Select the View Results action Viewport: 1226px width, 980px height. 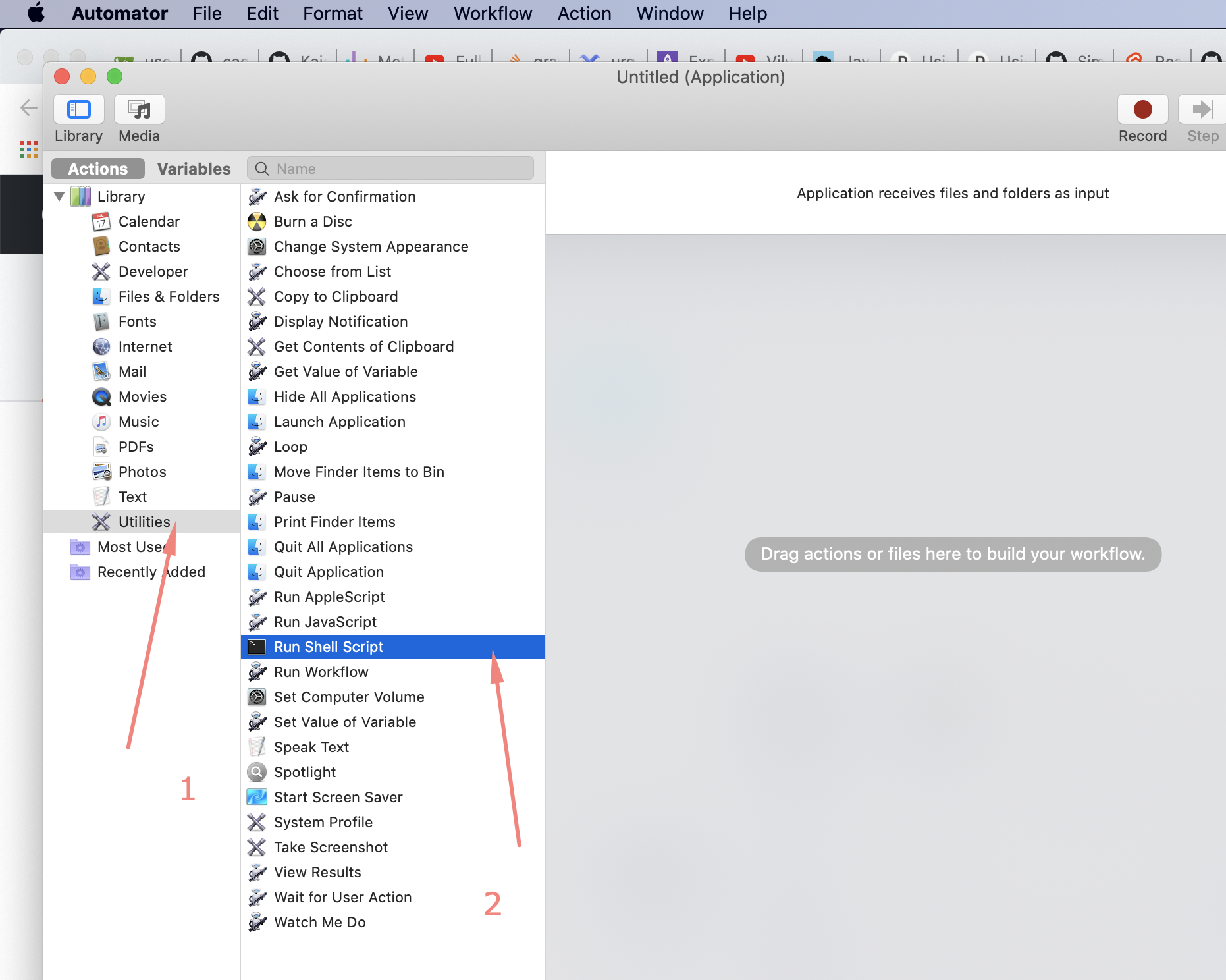point(393,872)
